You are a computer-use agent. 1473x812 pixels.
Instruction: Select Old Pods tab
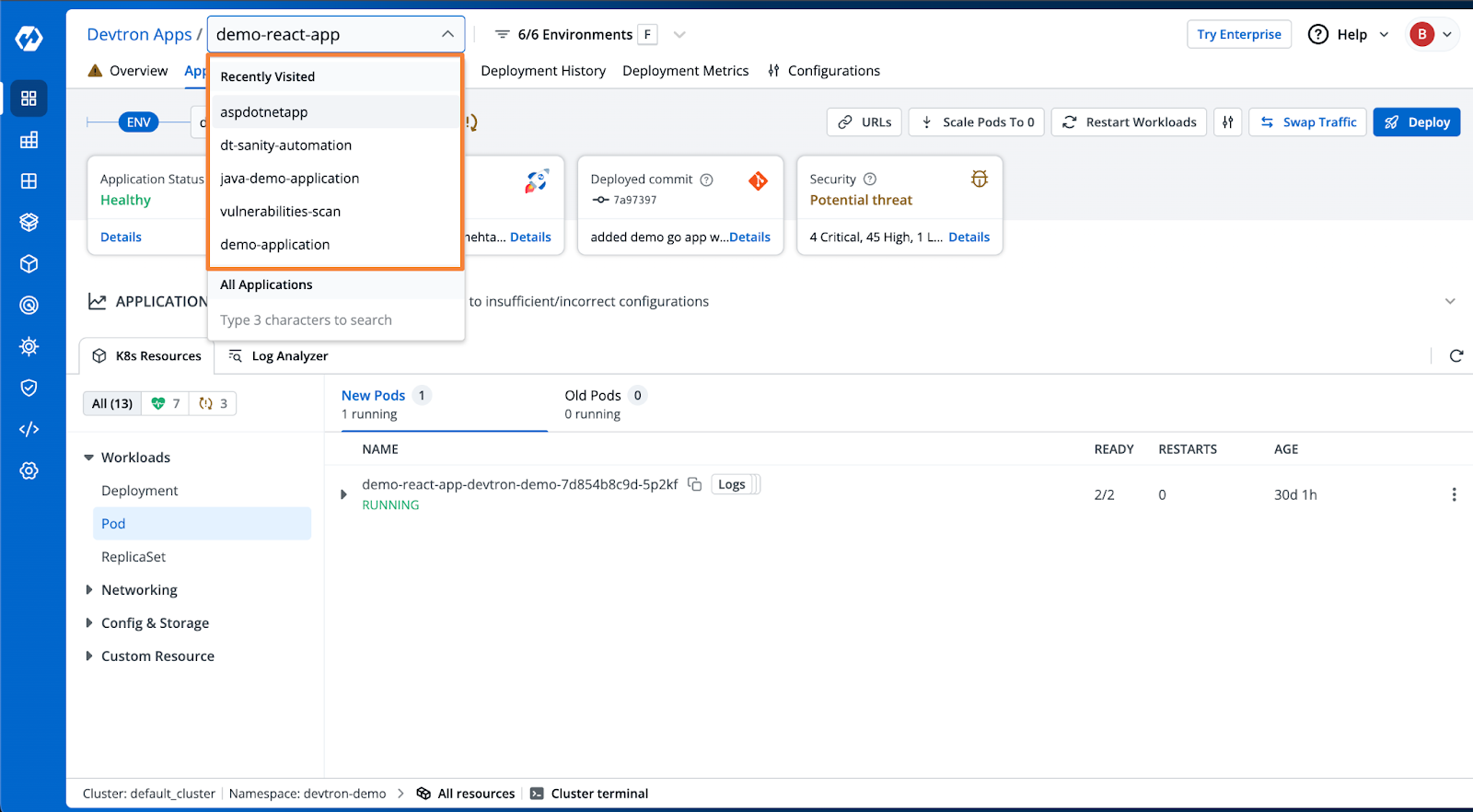[606, 404]
